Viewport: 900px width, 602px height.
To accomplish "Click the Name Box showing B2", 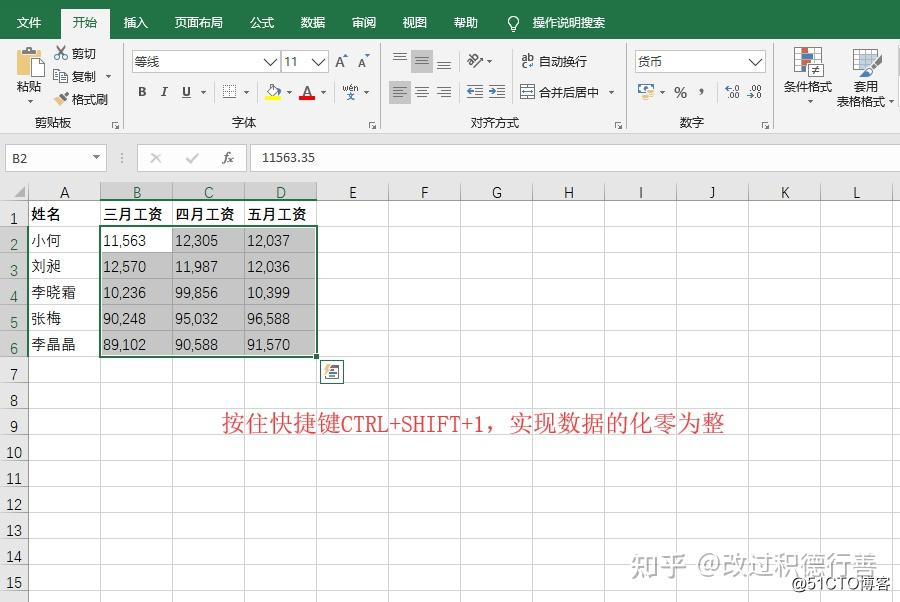I will (45, 157).
